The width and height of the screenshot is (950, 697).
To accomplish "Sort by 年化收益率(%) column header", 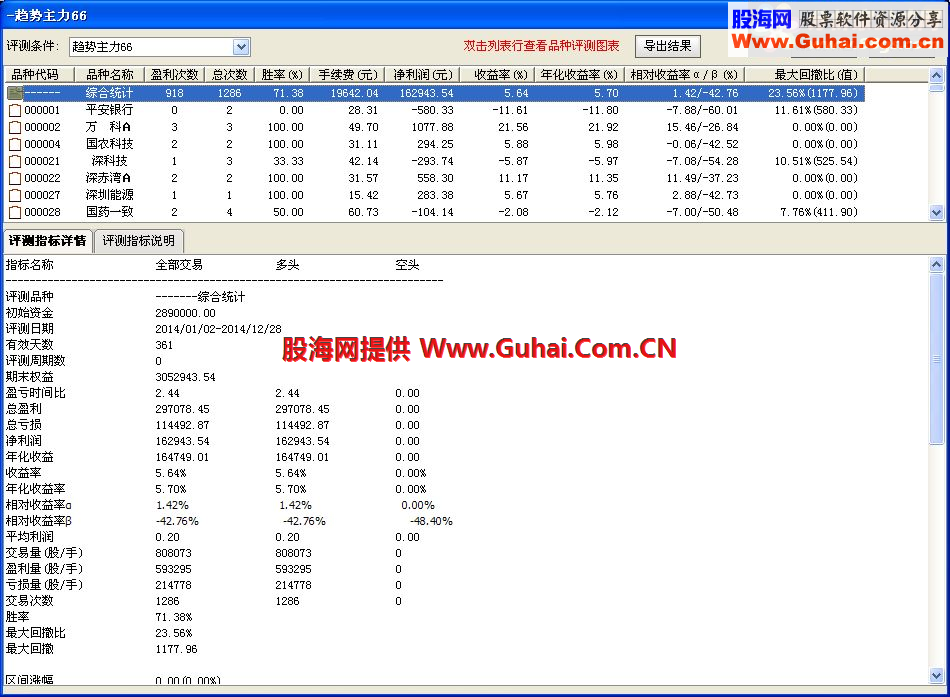I will click(x=579, y=75).
